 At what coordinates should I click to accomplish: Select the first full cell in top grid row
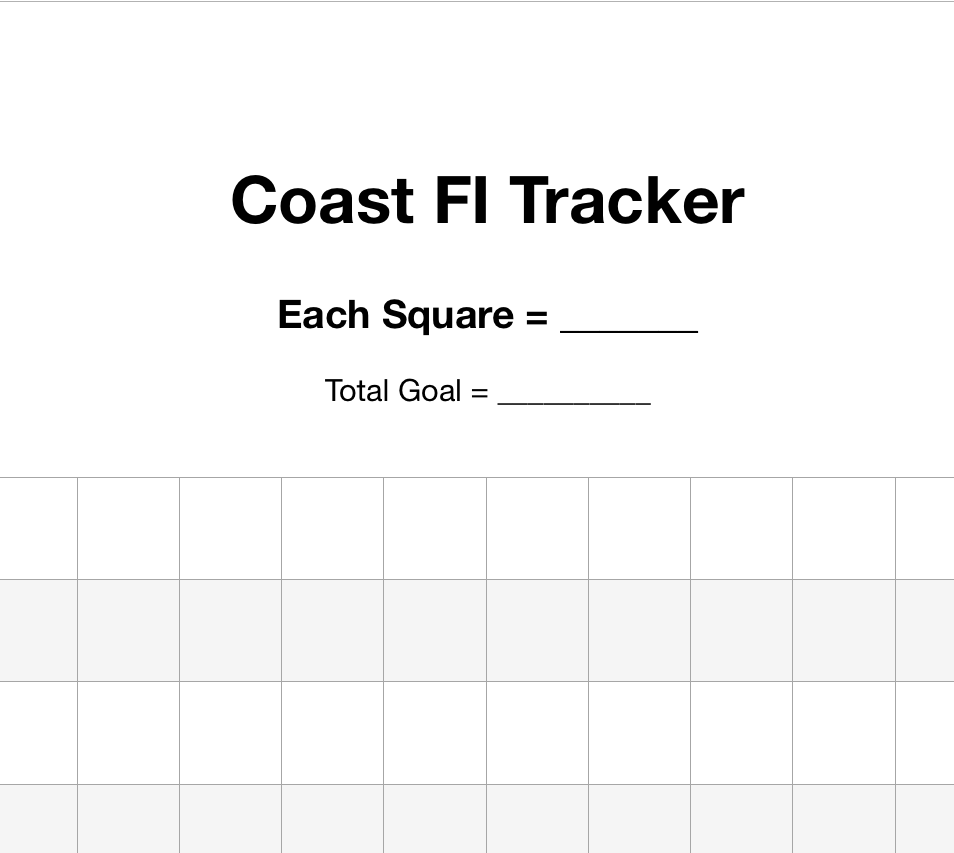(128, 528)
